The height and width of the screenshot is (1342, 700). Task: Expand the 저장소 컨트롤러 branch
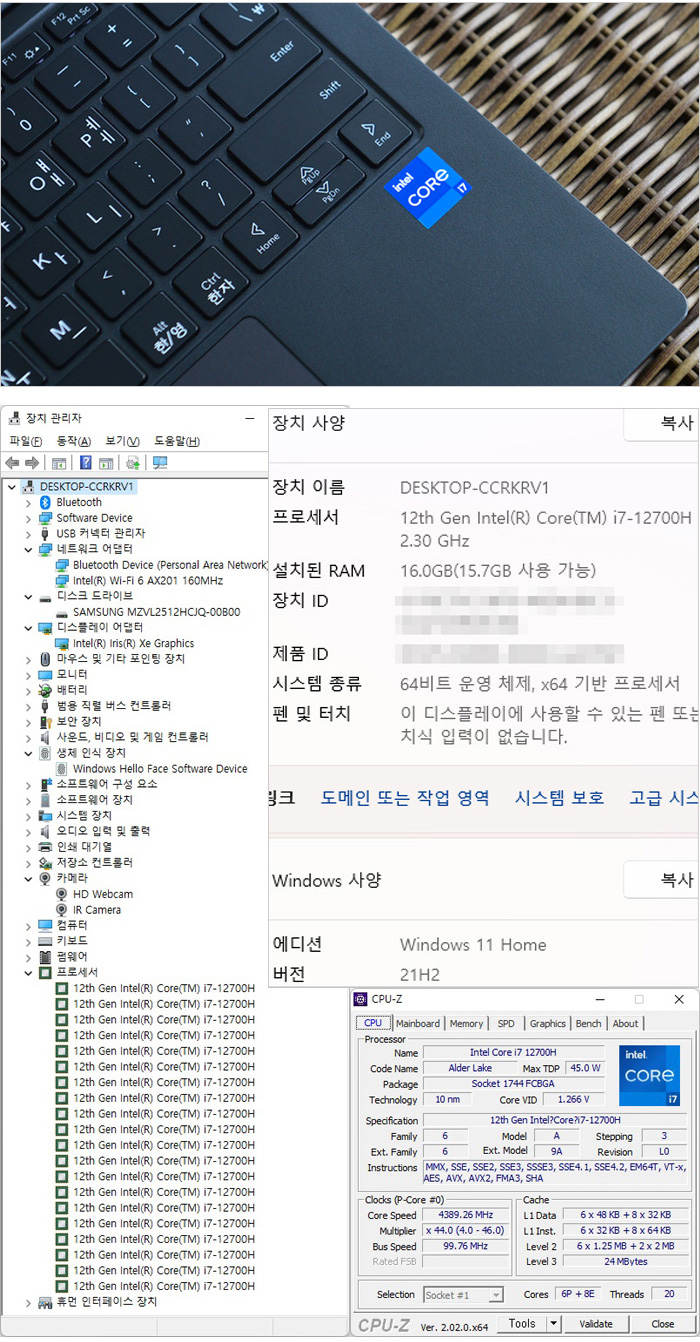point(28,862)
